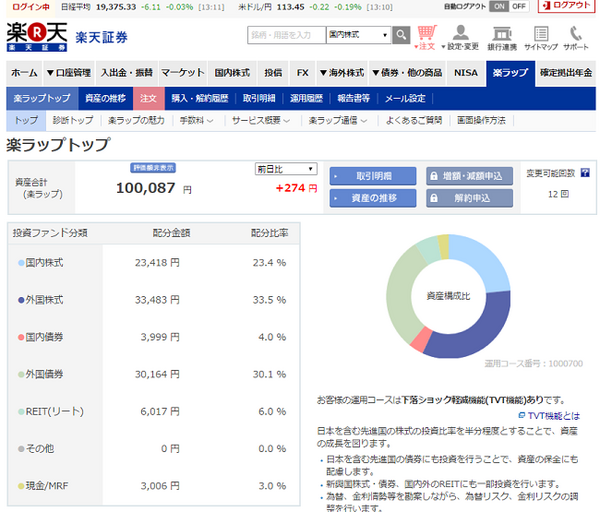600x512 pixels.
Task: Open the shopping cart order icon
Action: 427,33
